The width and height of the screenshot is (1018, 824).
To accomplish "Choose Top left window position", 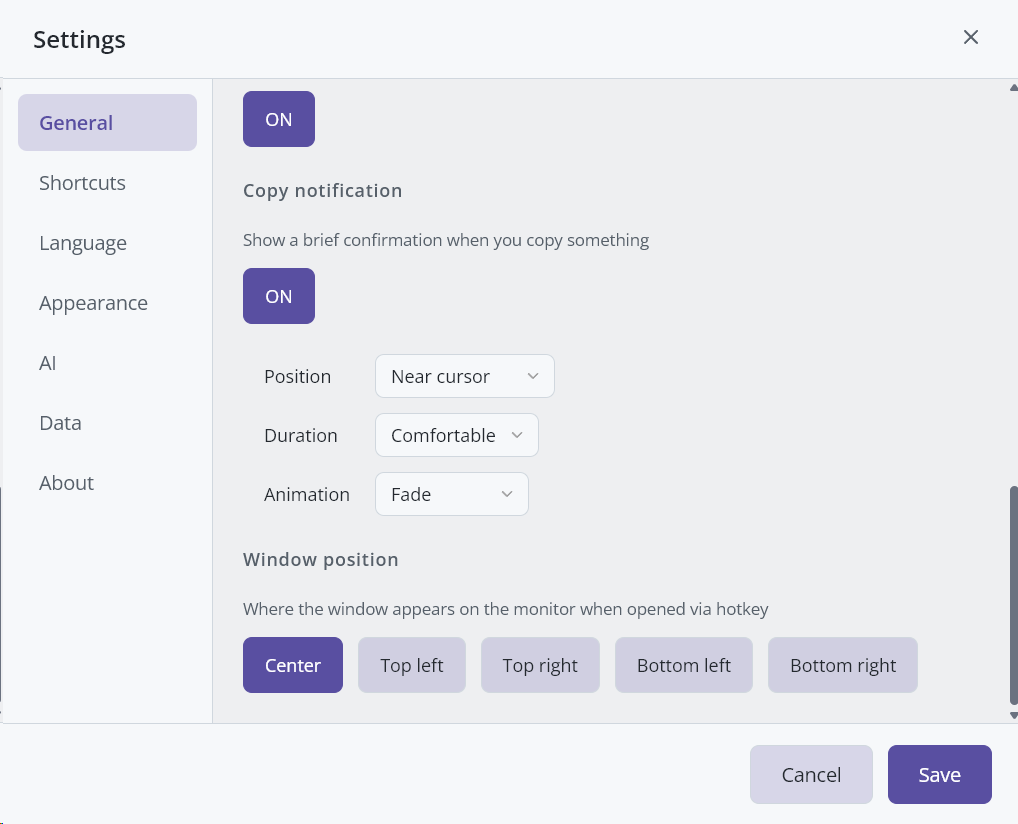I will (412, 665).
